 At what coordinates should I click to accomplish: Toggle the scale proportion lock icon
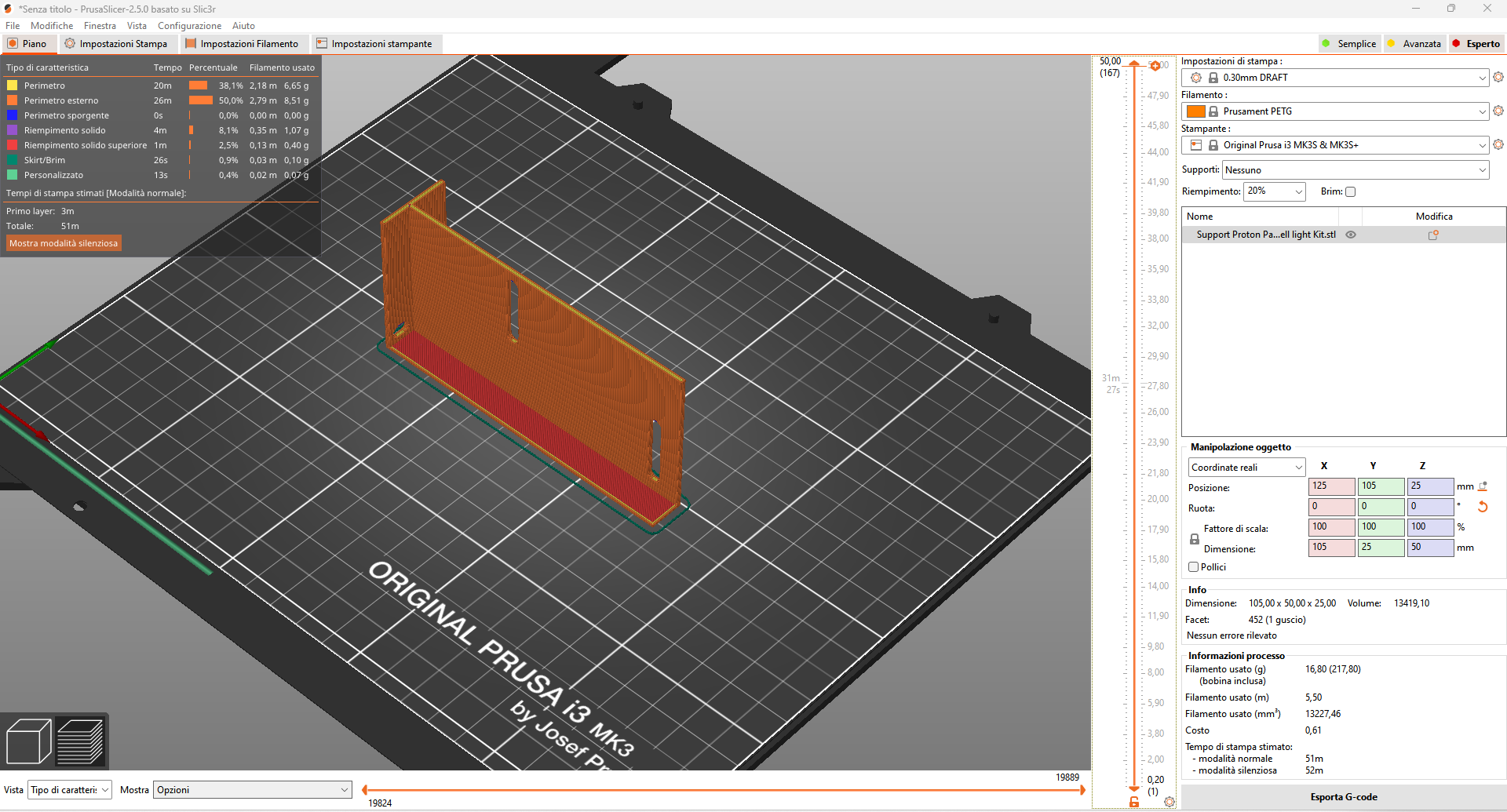1195,539
